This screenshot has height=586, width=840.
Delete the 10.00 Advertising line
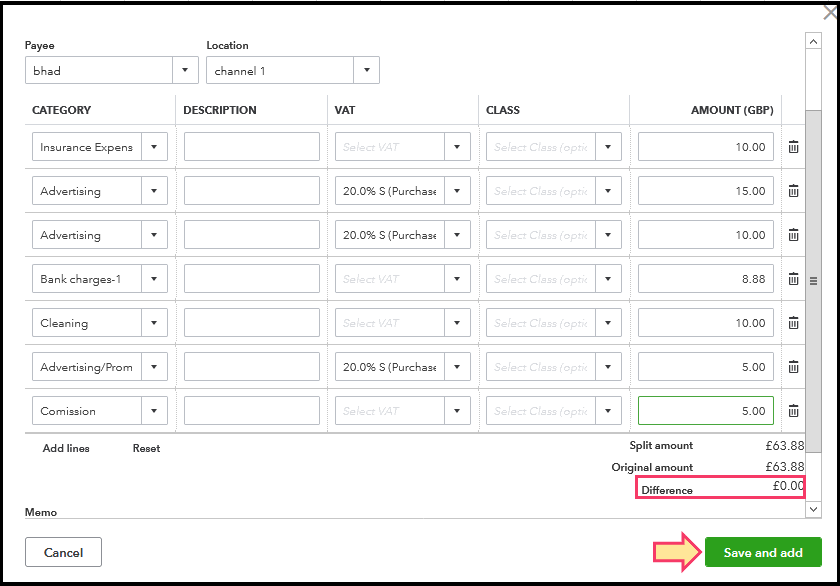pyautogui.click(x=793, y=235)
